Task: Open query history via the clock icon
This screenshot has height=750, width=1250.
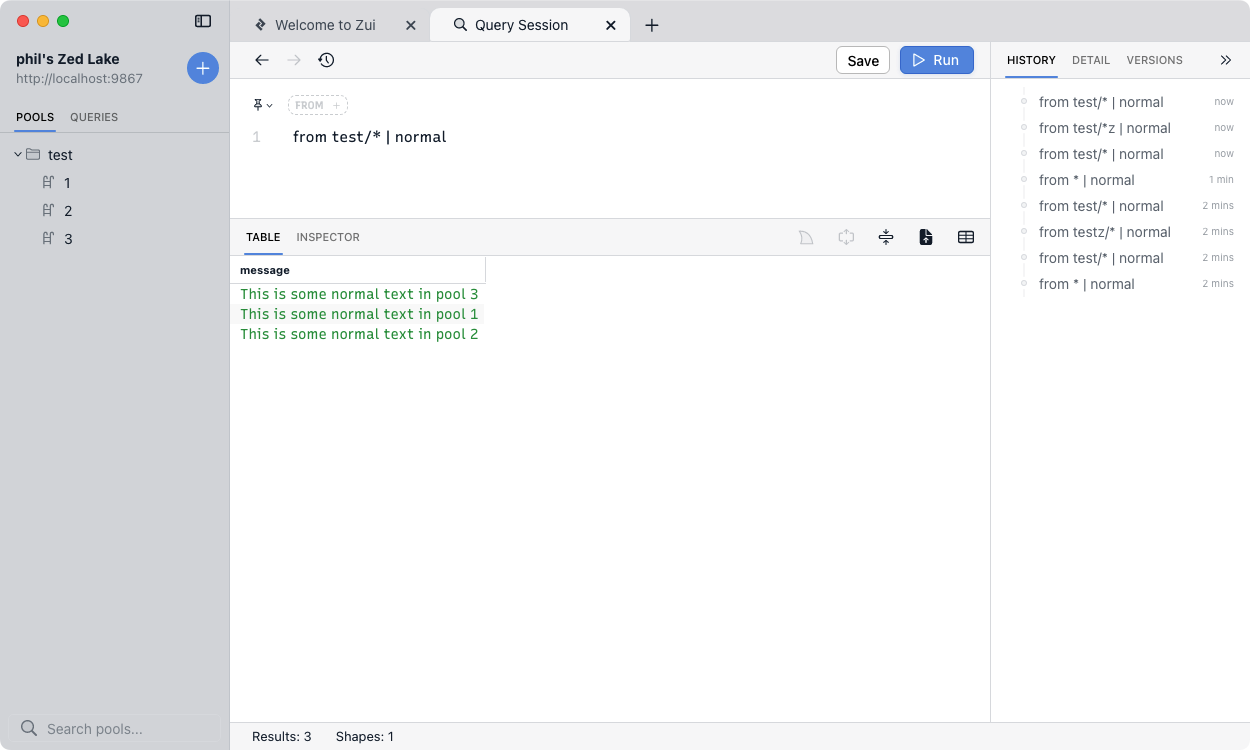Action: 326,60
